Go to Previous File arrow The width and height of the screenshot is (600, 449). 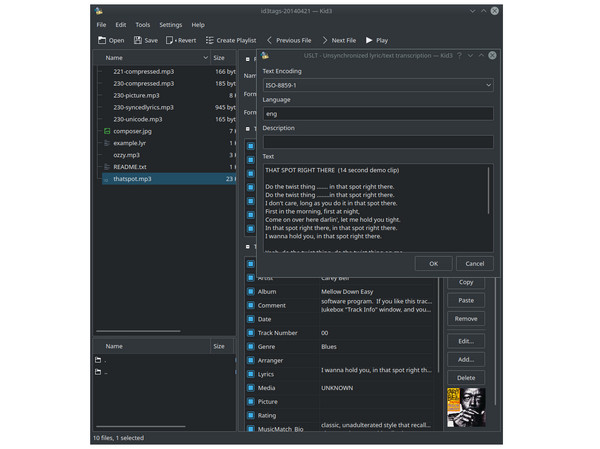click(269, 40)
